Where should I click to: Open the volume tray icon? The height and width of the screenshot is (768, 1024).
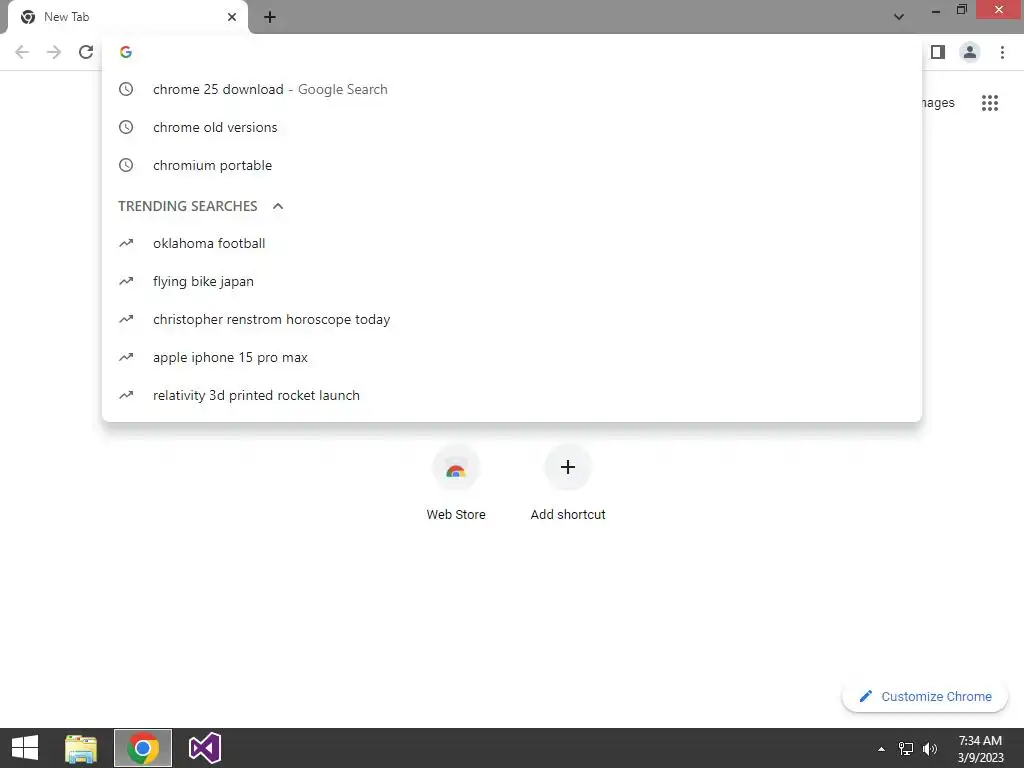tap(930, 749)
